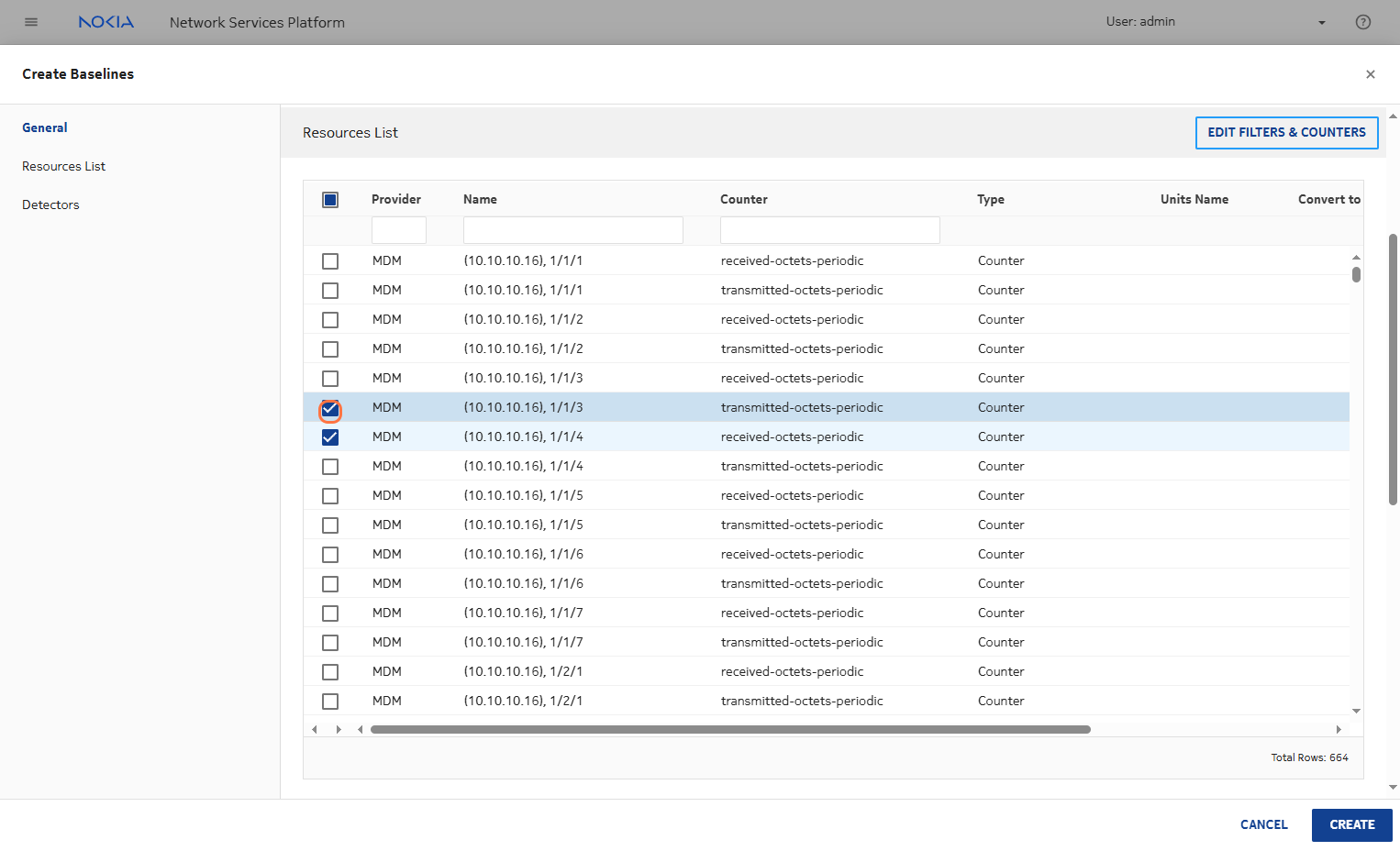Select the 1/2/1 transmitted-octets-periodic checkbox

(x=330, y=702)
